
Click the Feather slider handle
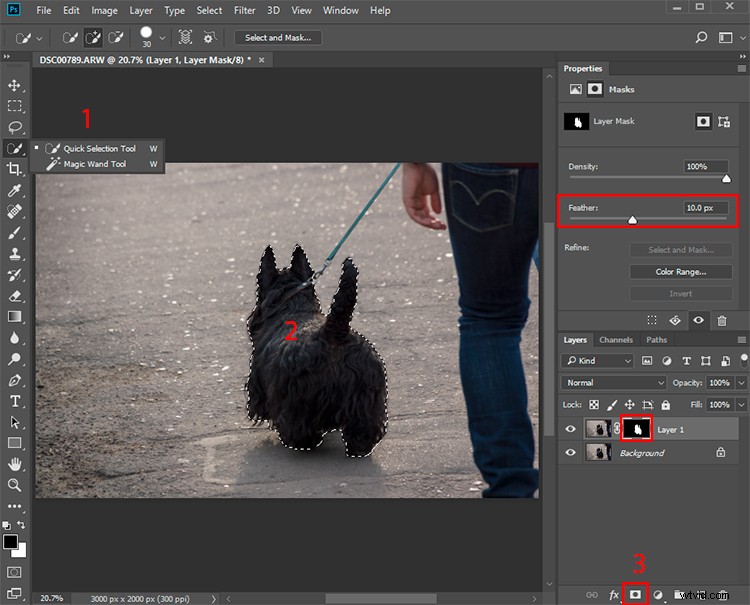(632, 220)
